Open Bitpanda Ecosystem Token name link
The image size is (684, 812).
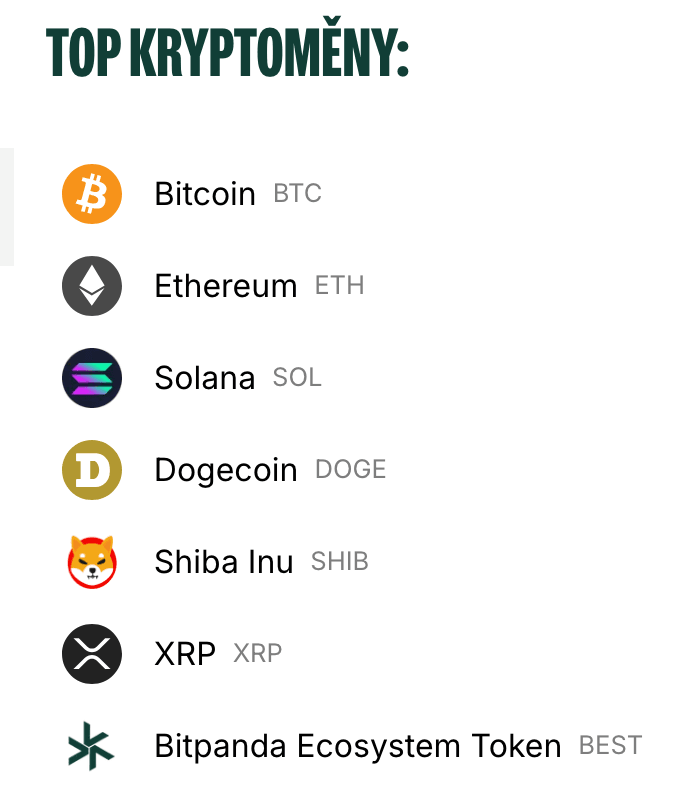(x=358, y=746)
